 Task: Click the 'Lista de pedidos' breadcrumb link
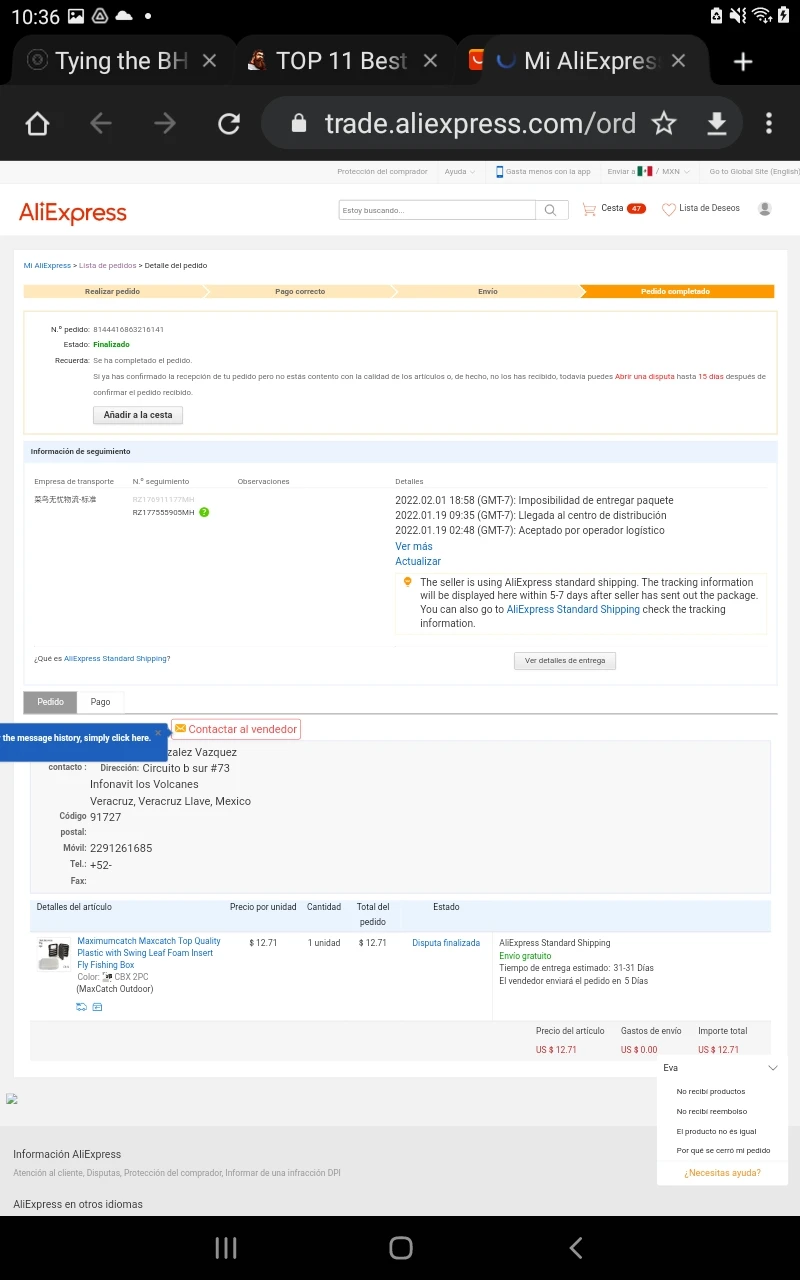click(x=107, y=266)
